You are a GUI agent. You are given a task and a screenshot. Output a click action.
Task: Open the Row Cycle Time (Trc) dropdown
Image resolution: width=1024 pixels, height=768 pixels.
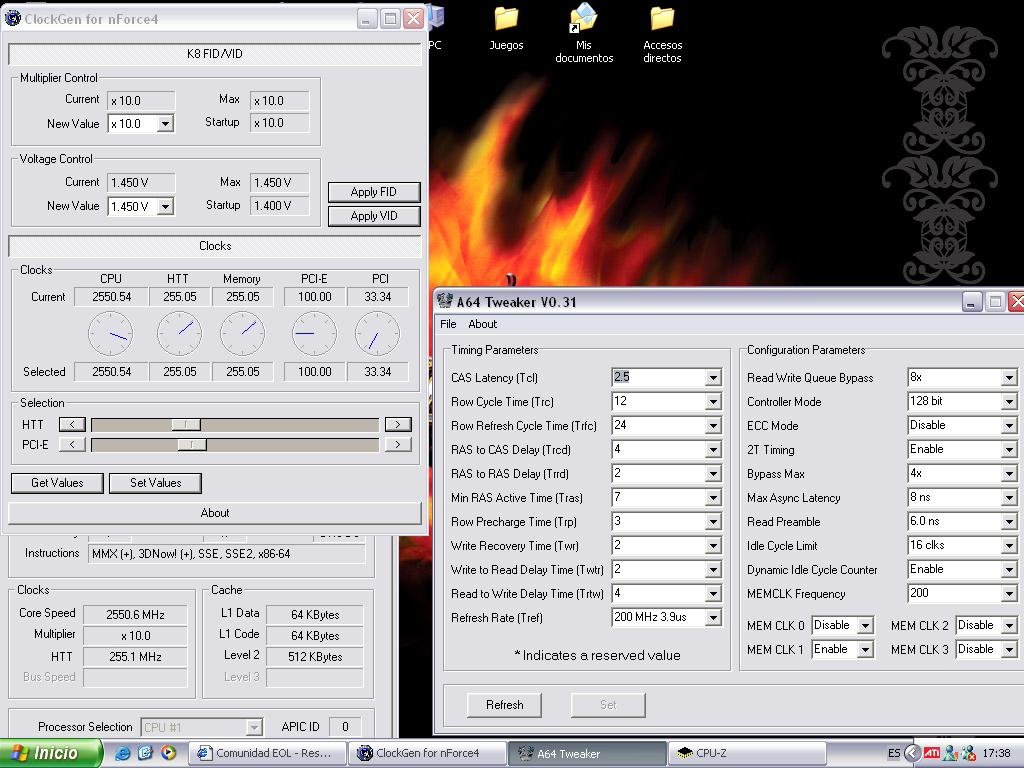click(713, 402)
